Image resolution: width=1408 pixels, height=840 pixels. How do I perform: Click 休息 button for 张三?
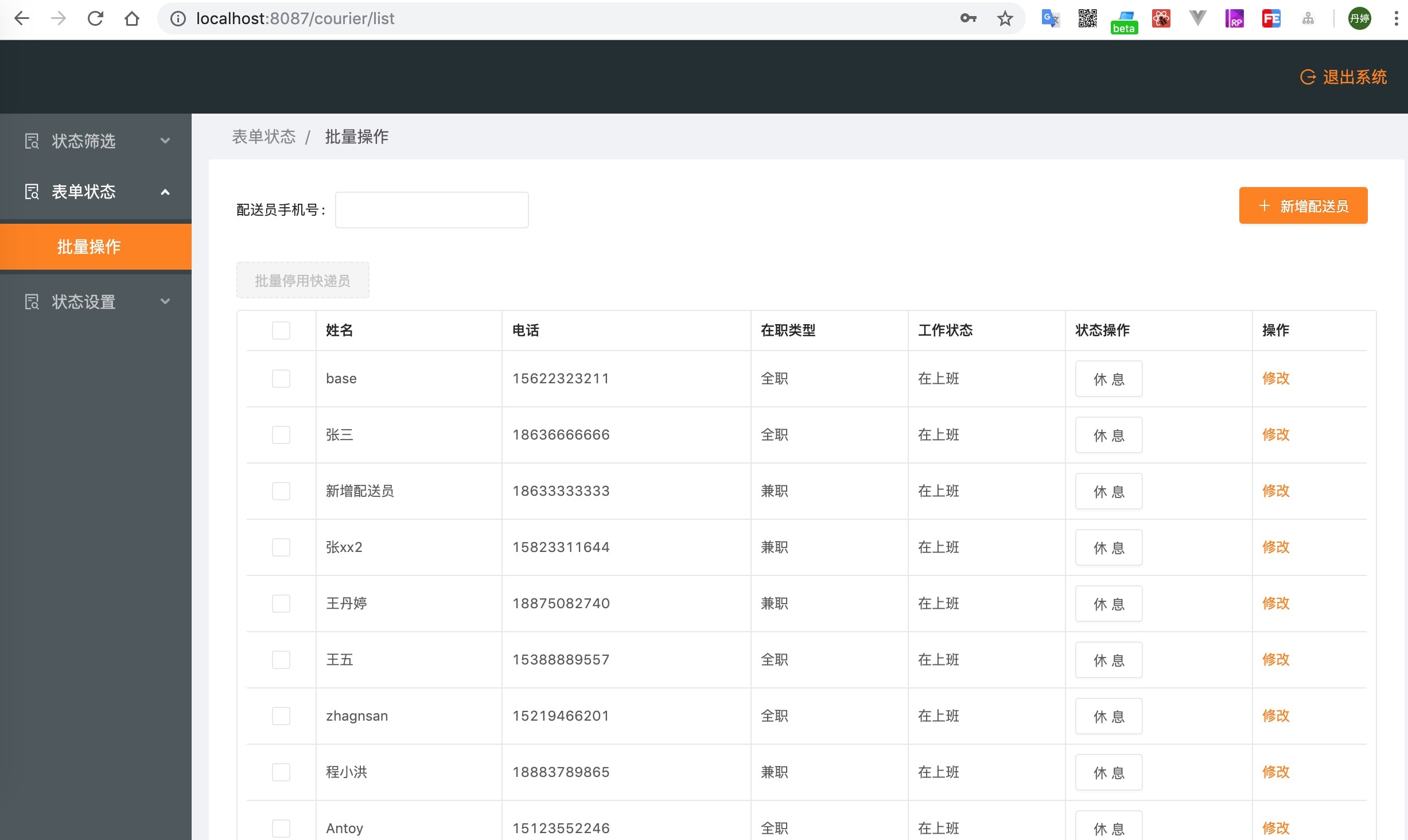click(1108, 435)
